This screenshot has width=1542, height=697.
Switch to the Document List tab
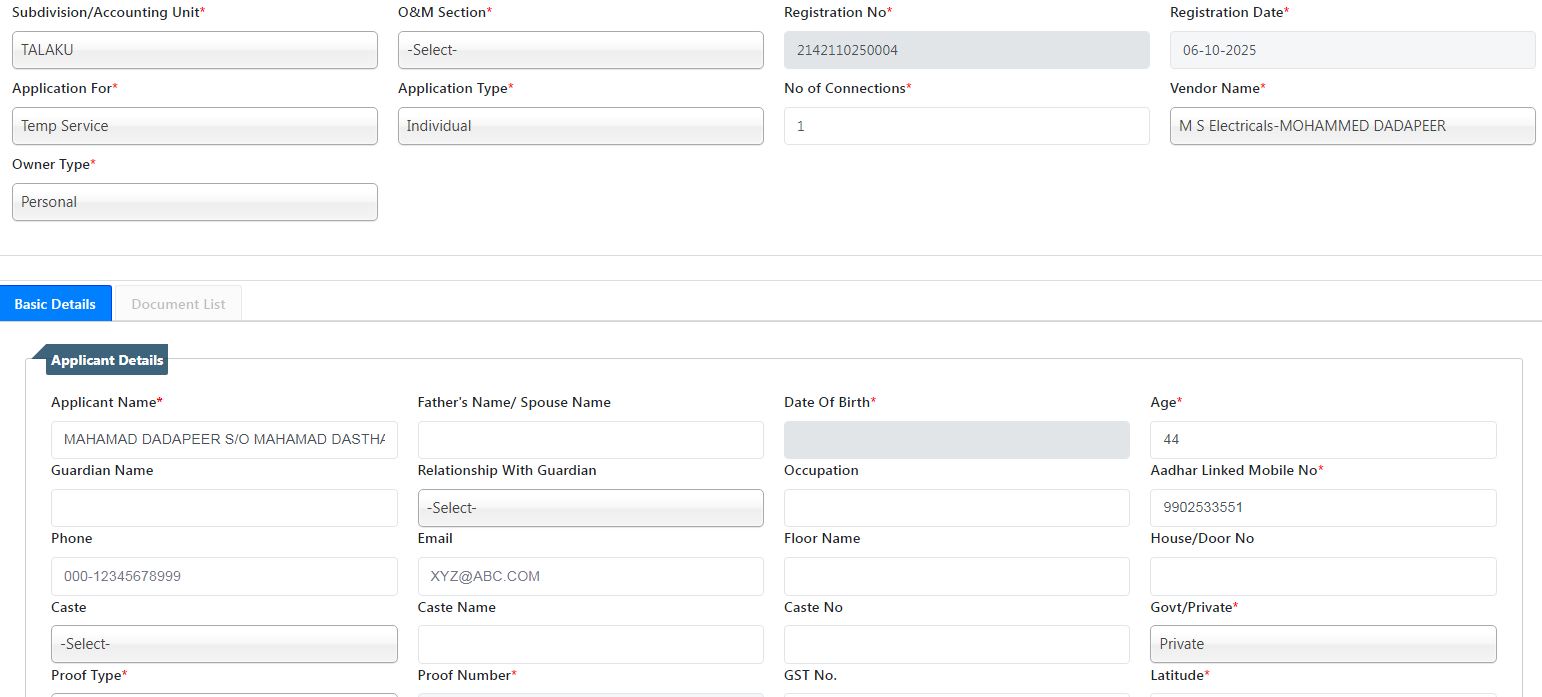178,304
